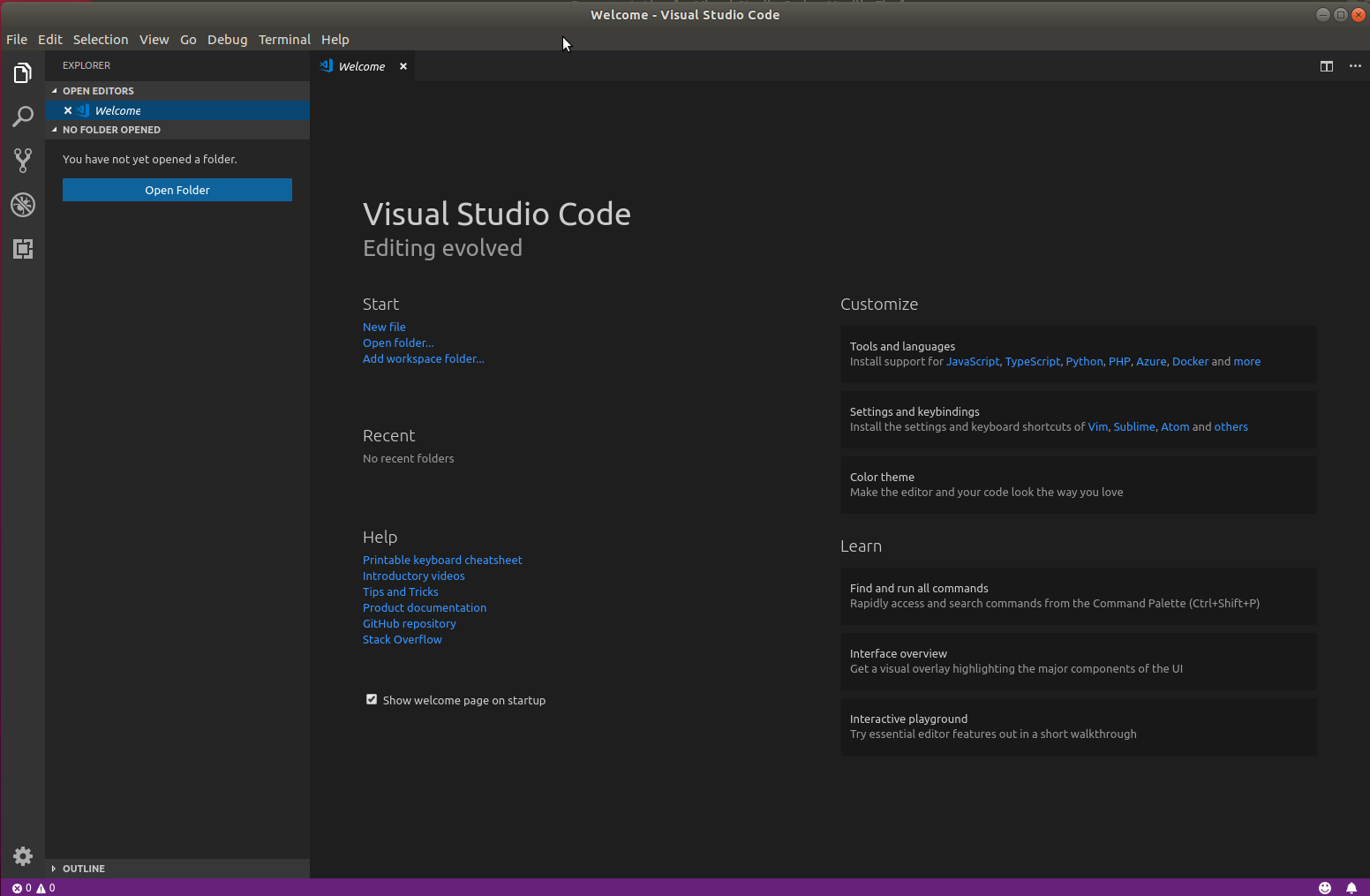Viewport: 1370px width, 896px height.
Task: Select the Debug icon in the activity bar
Action: coord(22,205)
